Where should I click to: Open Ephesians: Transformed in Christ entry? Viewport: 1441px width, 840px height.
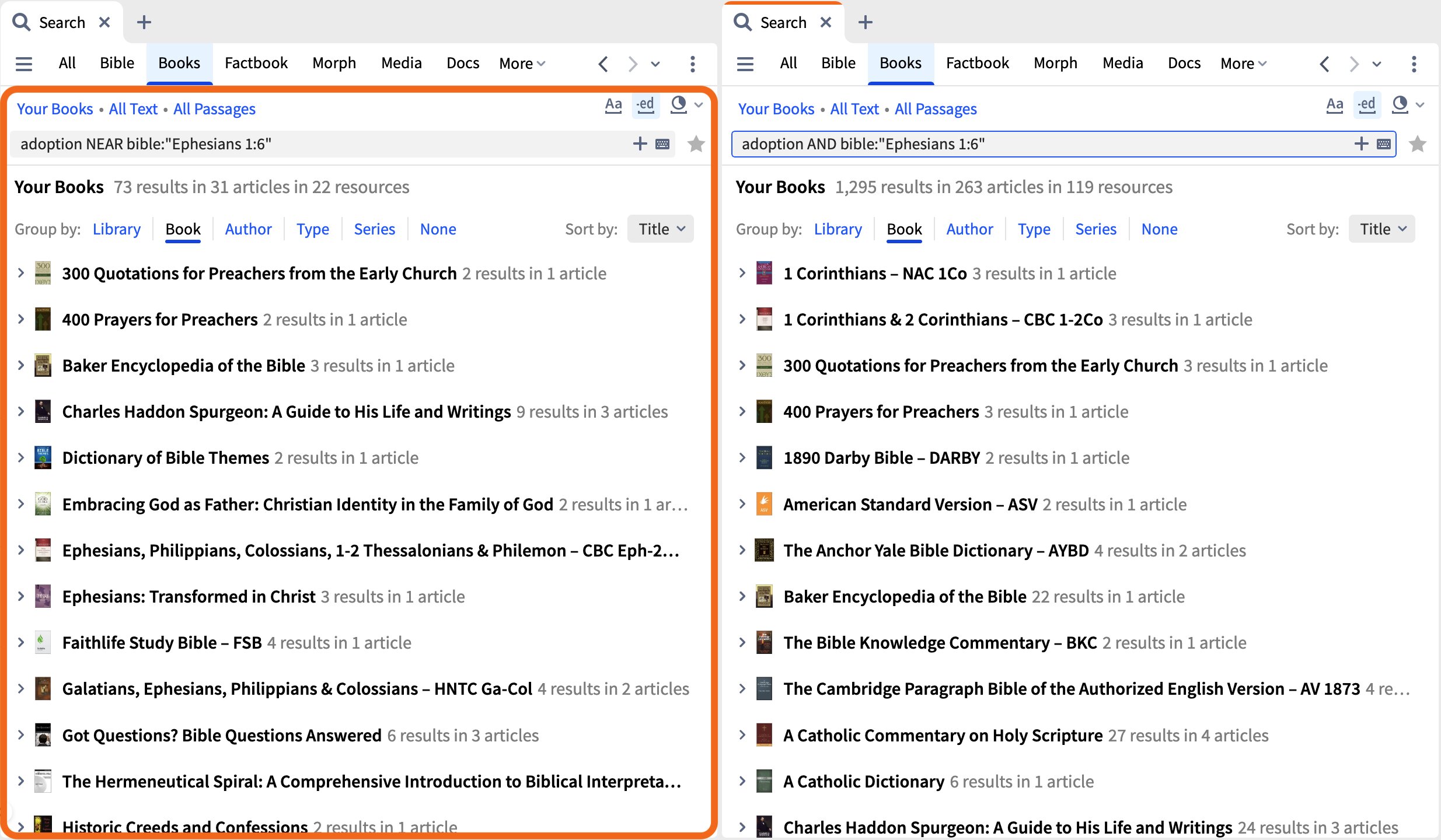tap(189, 596)
